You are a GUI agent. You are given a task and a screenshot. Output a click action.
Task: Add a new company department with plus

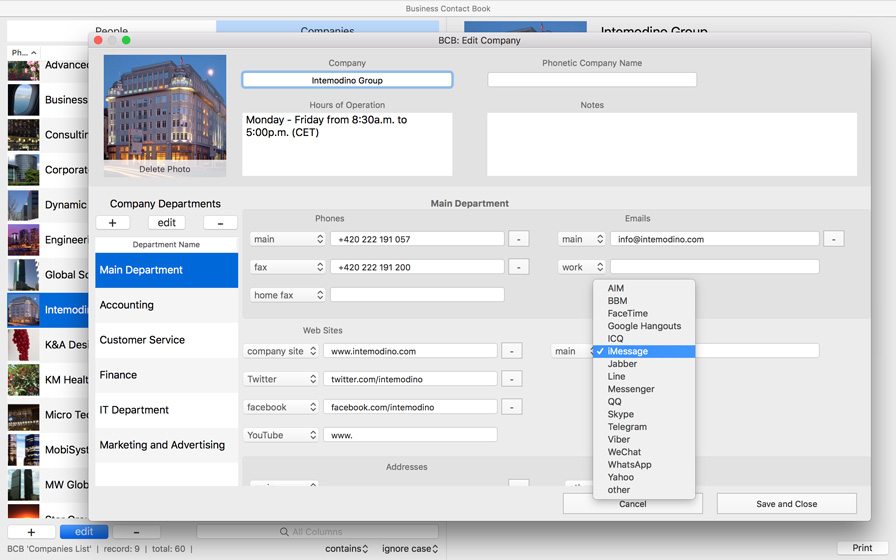(113, 223)
